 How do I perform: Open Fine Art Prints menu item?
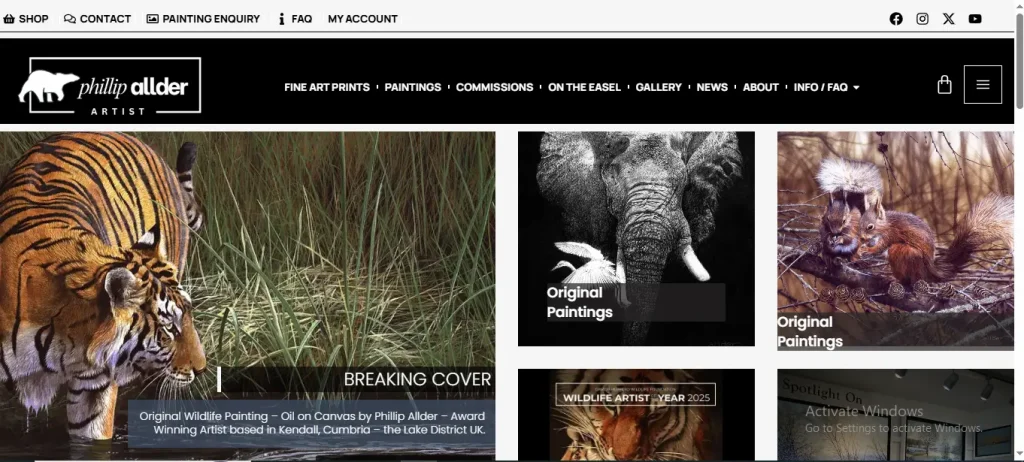(326, 87)
